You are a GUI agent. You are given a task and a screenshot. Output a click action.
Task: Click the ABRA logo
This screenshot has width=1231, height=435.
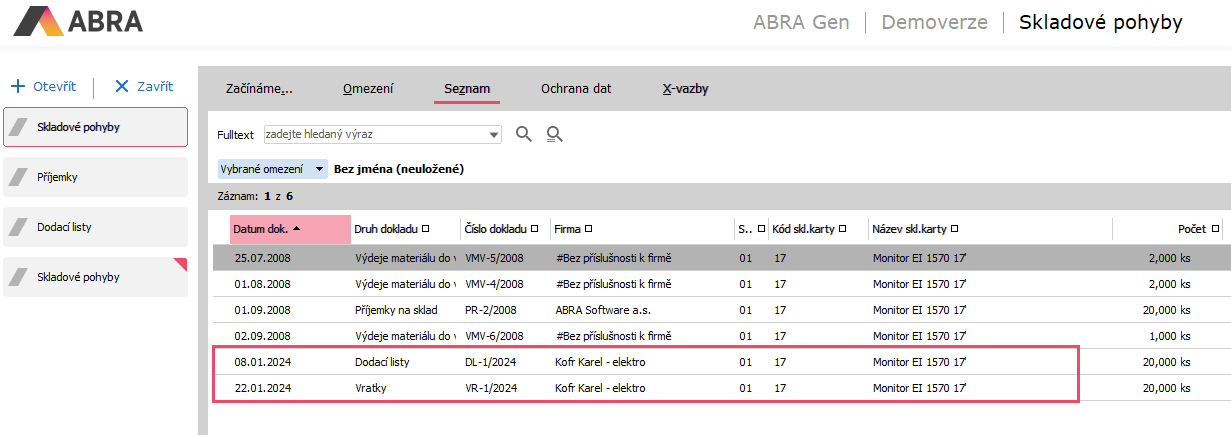coord(79,22)
